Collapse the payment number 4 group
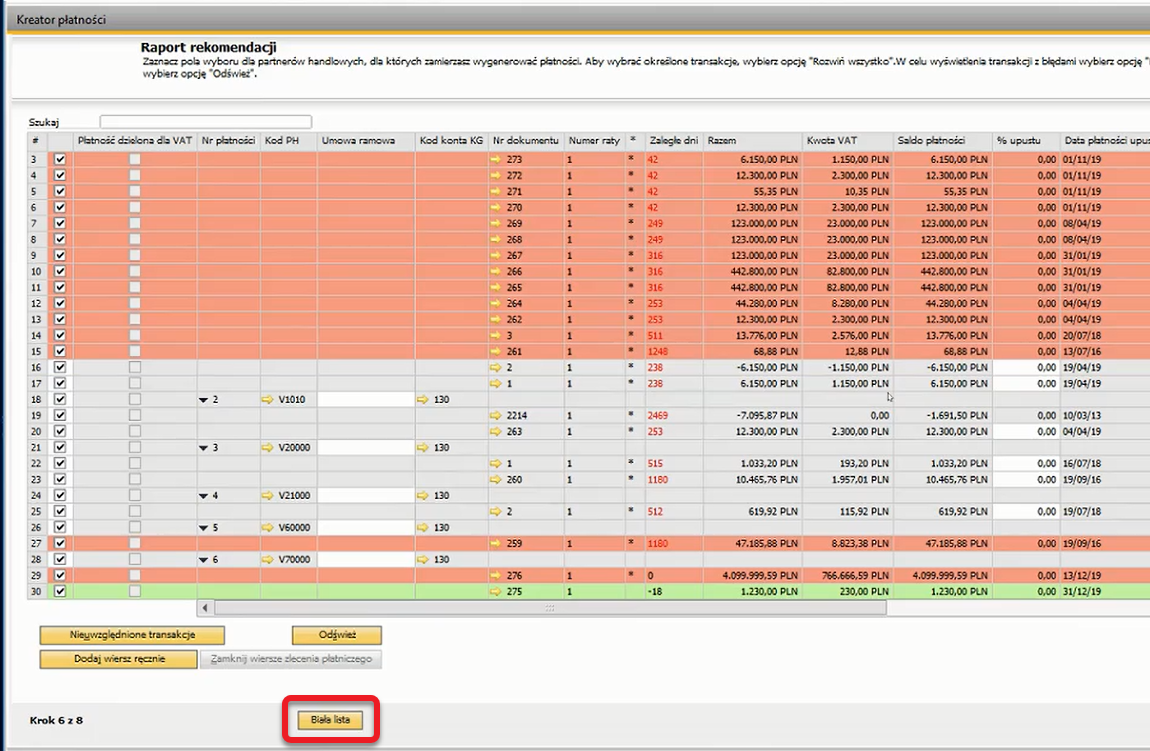Screen dimensions: 1150x751 click(x=203, y=495)
